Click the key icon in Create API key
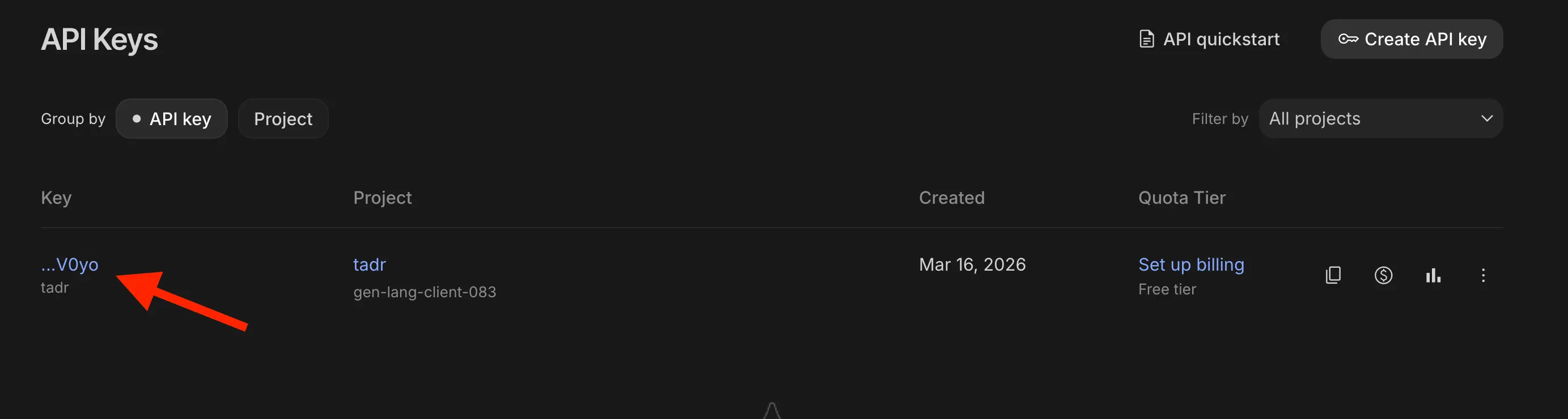 click(1347, 40)
